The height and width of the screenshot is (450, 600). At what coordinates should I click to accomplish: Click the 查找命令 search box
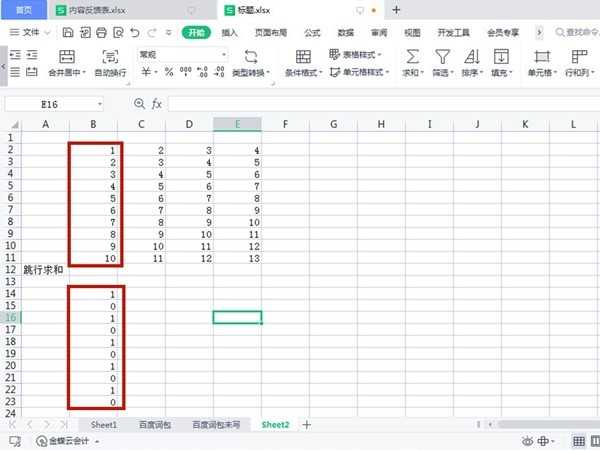click(x=577, y=33)
